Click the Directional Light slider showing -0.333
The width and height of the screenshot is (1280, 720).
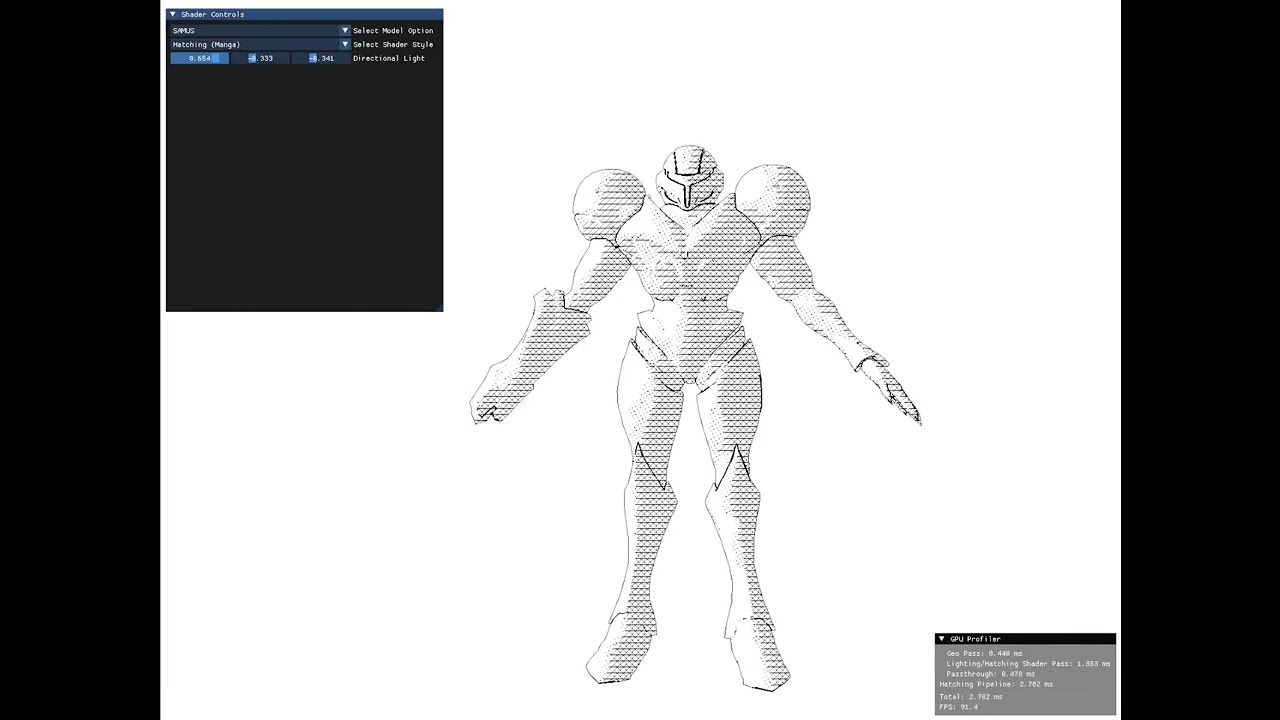(x=260, y=58)
